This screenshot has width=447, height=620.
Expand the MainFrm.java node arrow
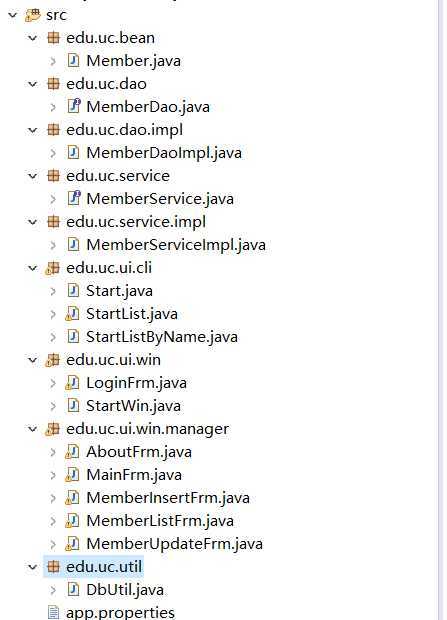pyautogui.click(x=53, y=475)
